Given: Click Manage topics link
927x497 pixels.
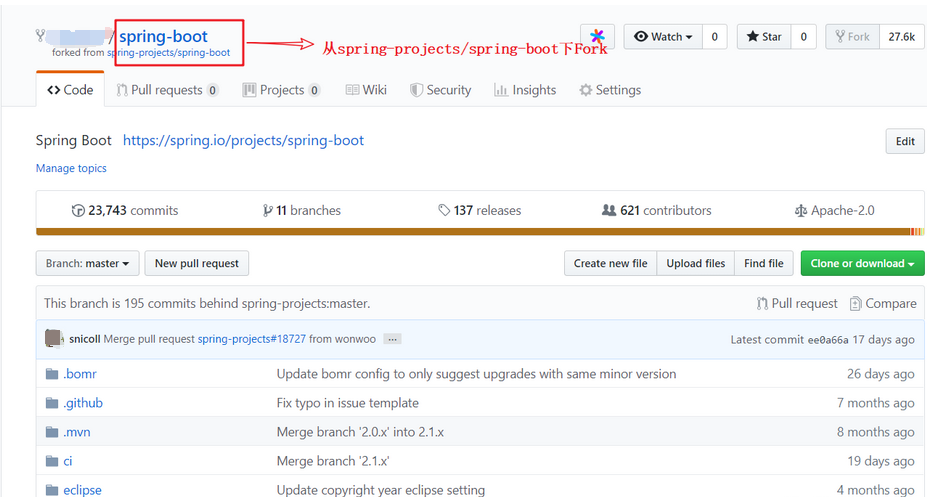Looking at the screenshot, I should tap(71, 168).
